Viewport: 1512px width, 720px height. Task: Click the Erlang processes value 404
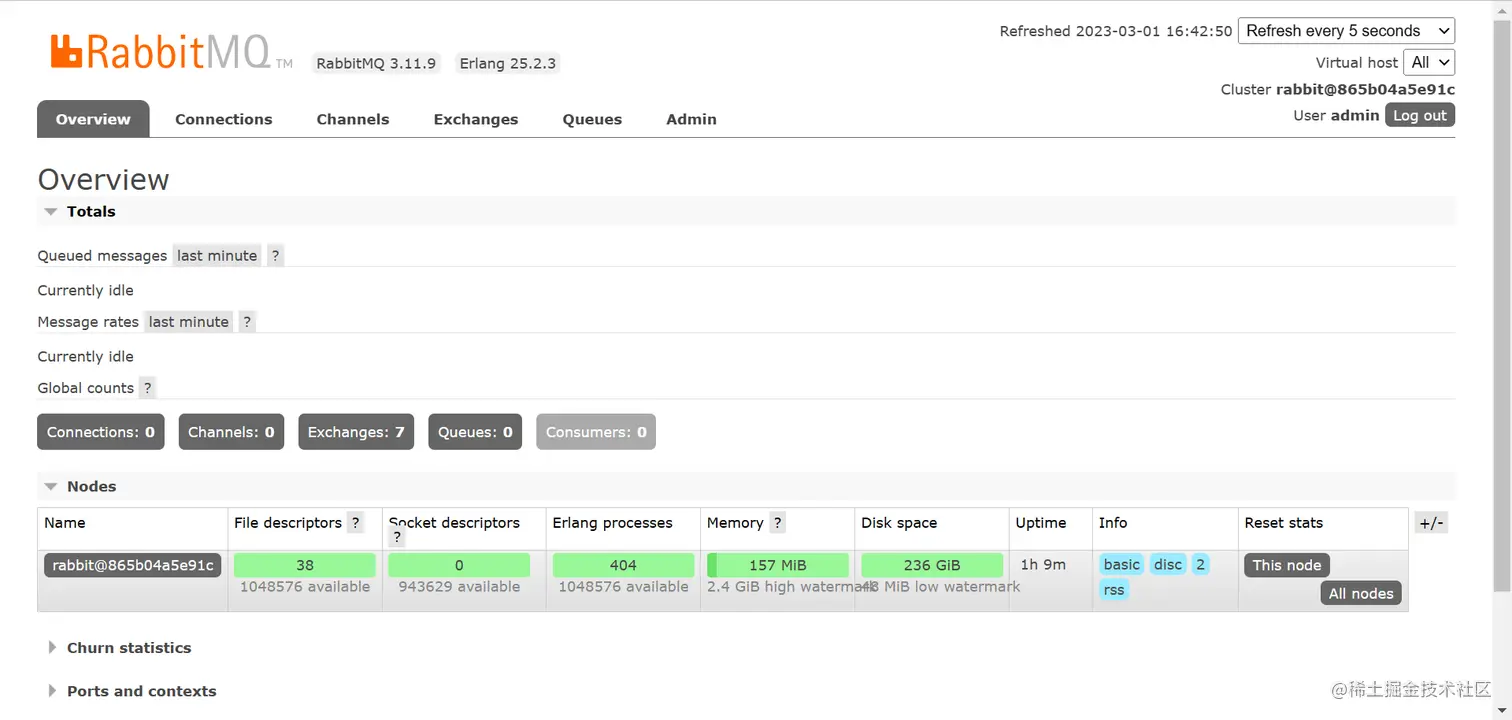coord(623,565)
